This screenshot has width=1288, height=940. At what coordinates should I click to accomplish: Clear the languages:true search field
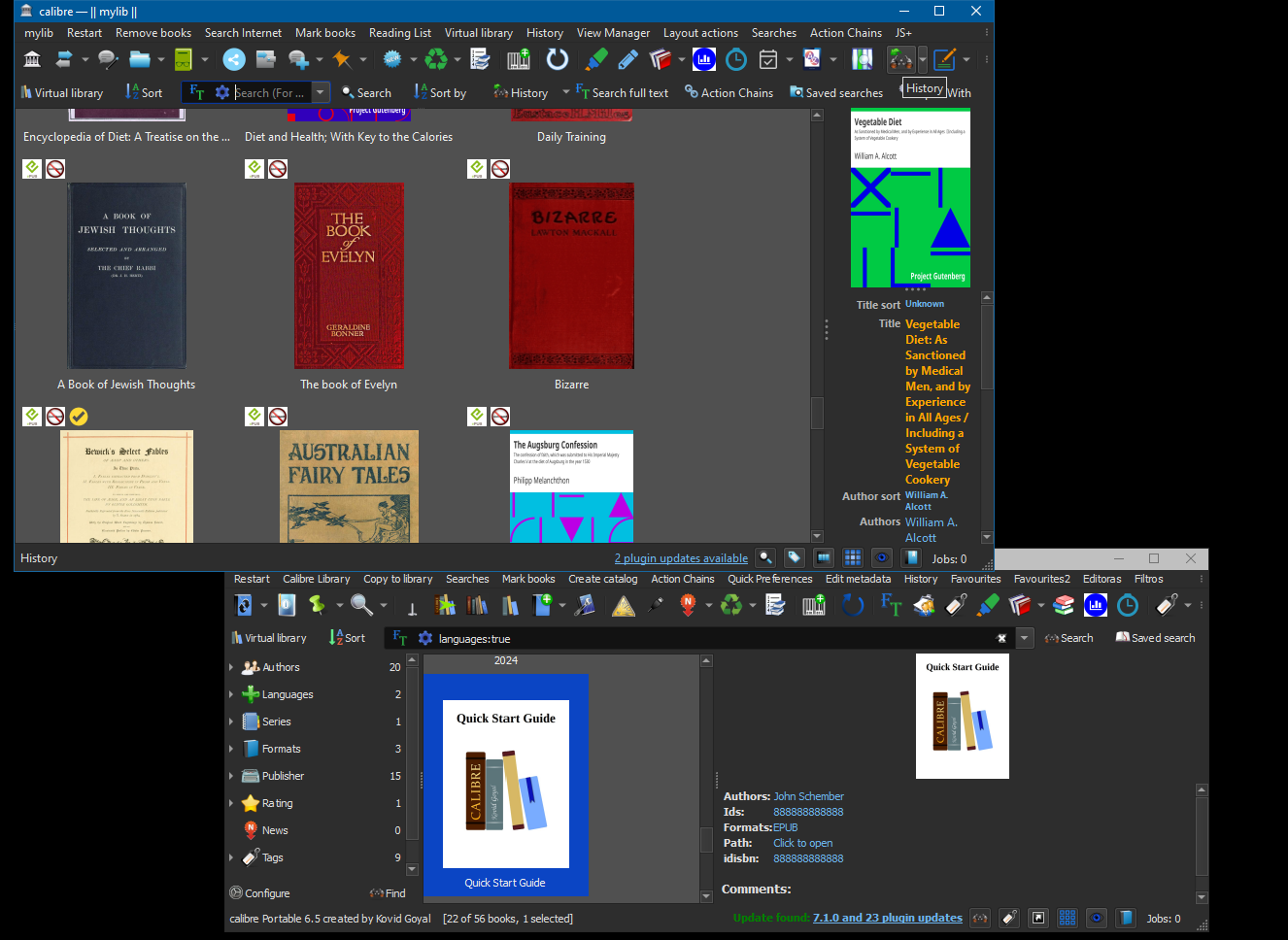[x=1001, y=638]
